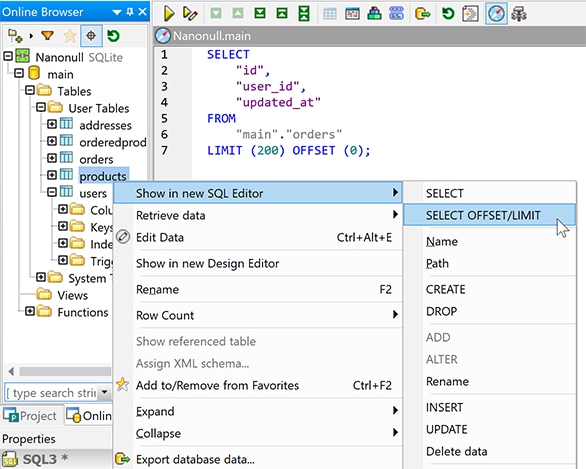Choose Retrieve data from context menu
The image size is (586, 469).
pyautogui.click(x=258, y=215)
